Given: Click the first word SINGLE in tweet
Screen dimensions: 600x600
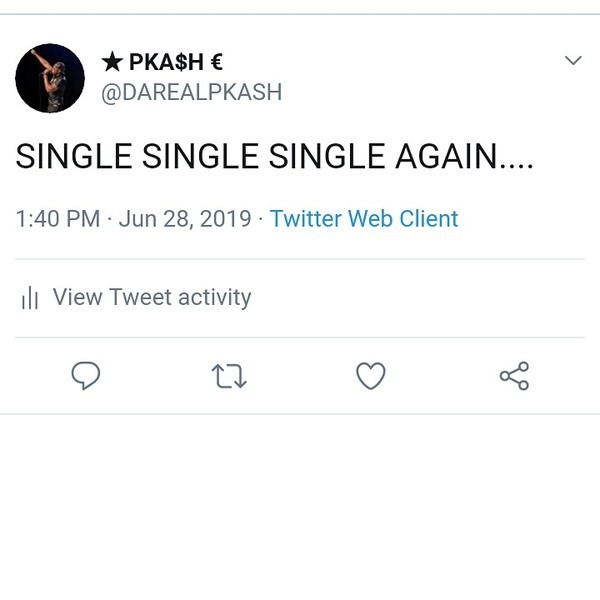Looking at the screenshot, I should point(74,157).
